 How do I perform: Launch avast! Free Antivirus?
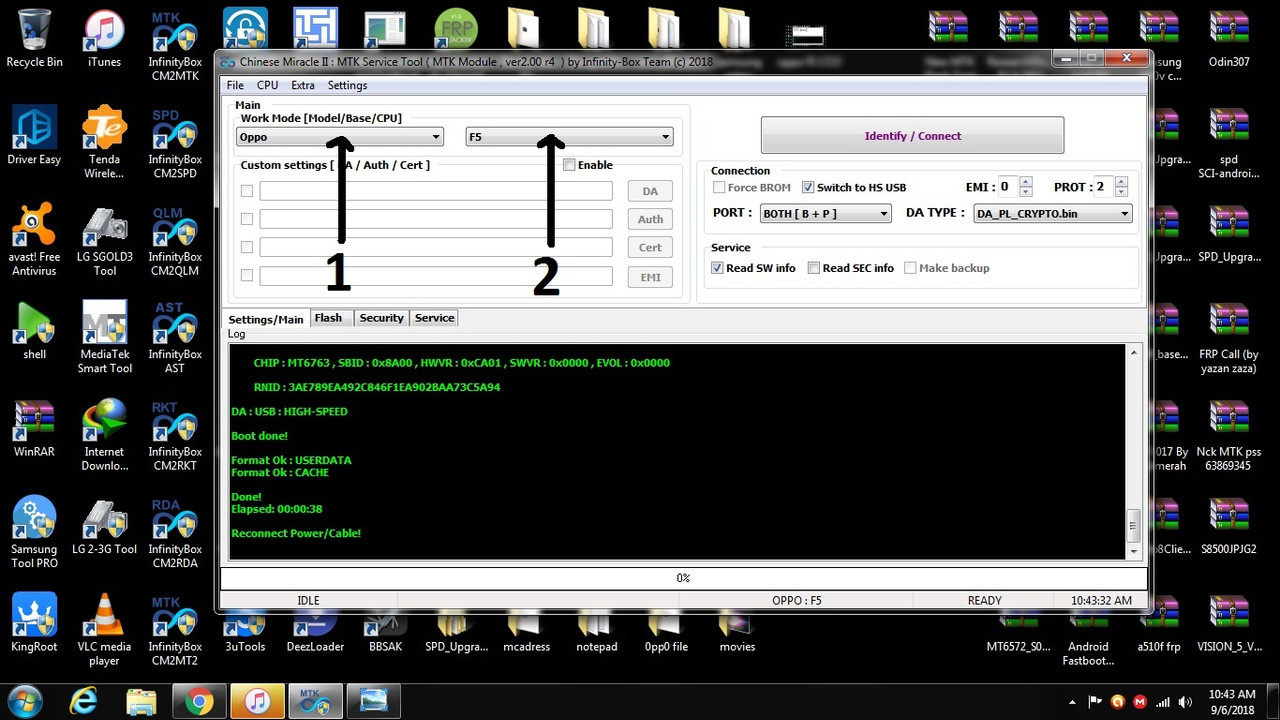34,240
